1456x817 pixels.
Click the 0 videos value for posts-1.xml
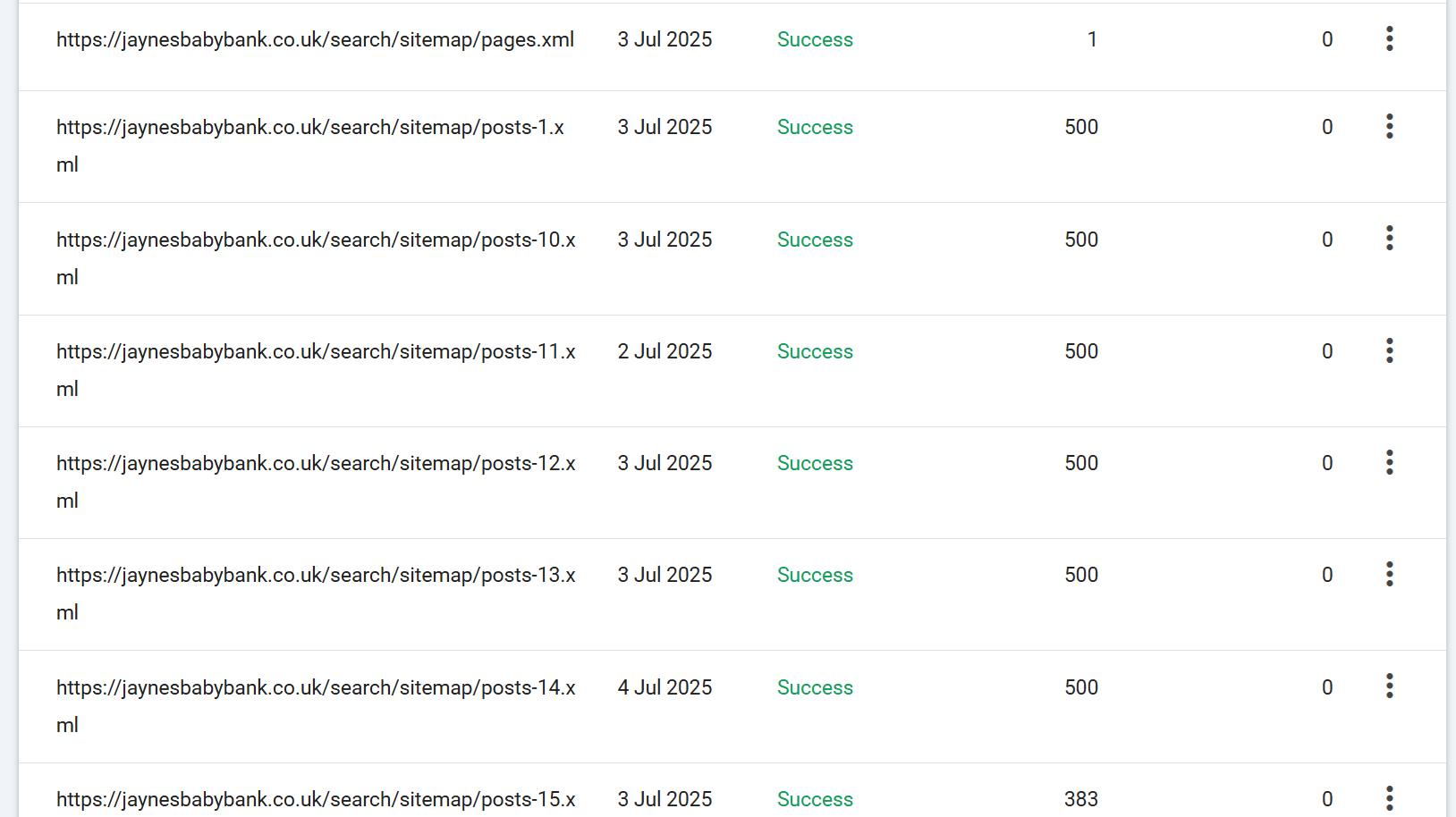(x=1327, y=127)
